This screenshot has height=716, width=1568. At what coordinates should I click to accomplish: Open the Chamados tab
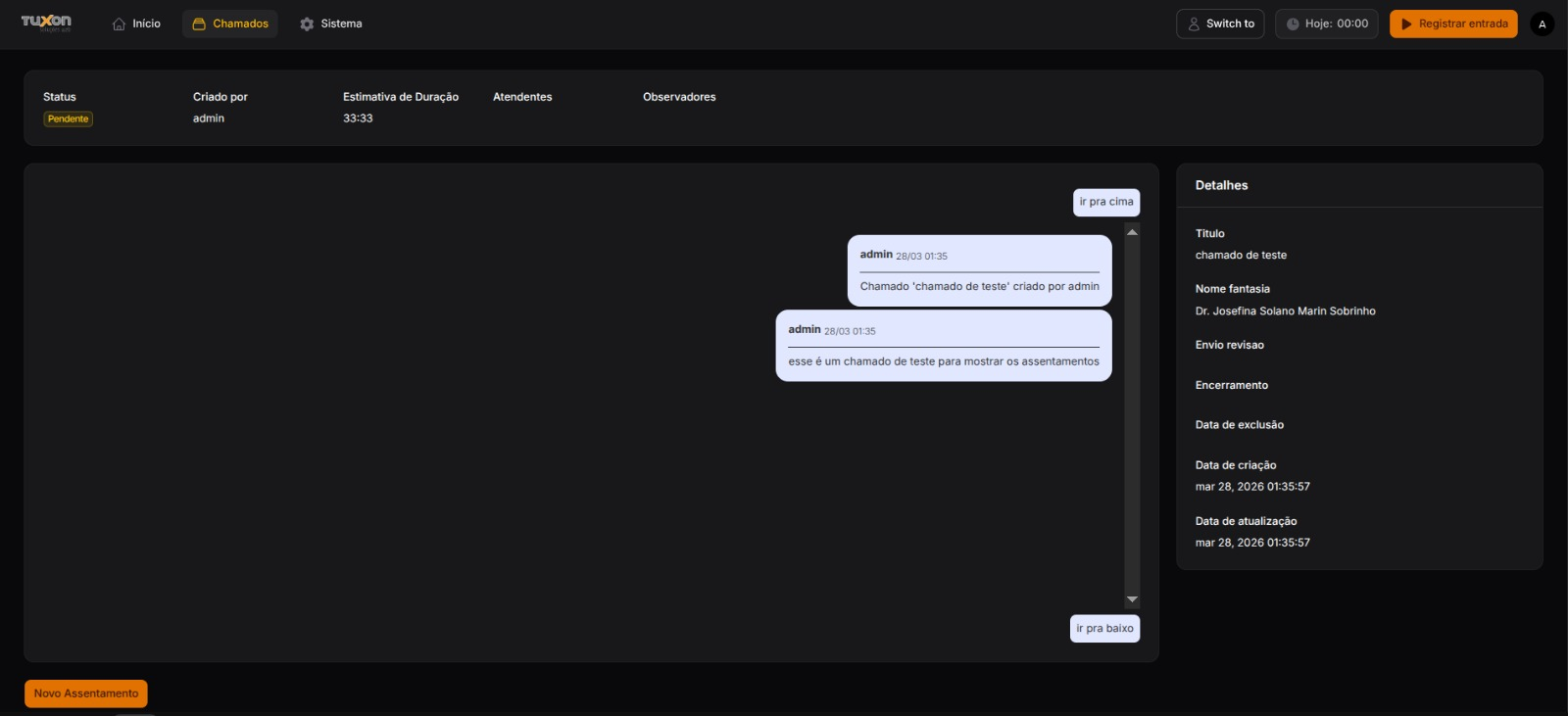pos(230,24)
